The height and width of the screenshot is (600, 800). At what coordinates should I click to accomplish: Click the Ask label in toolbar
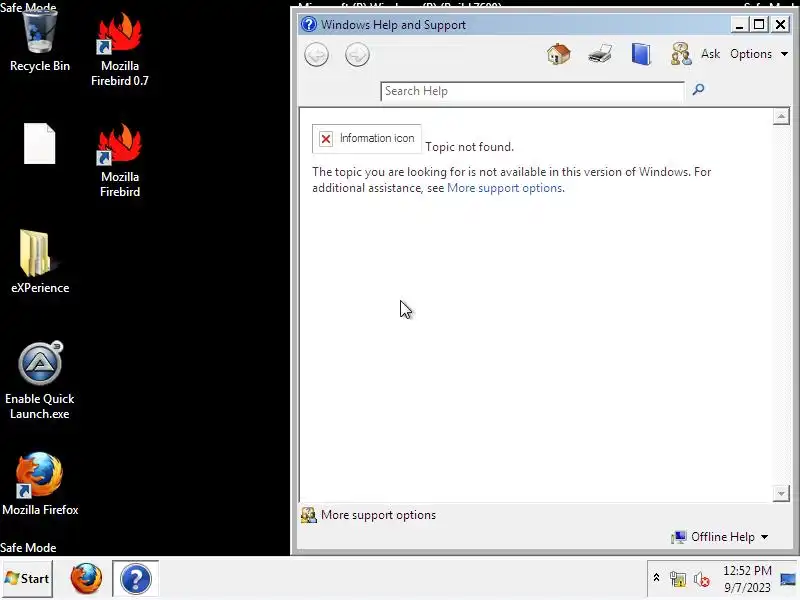pos(710,54)
